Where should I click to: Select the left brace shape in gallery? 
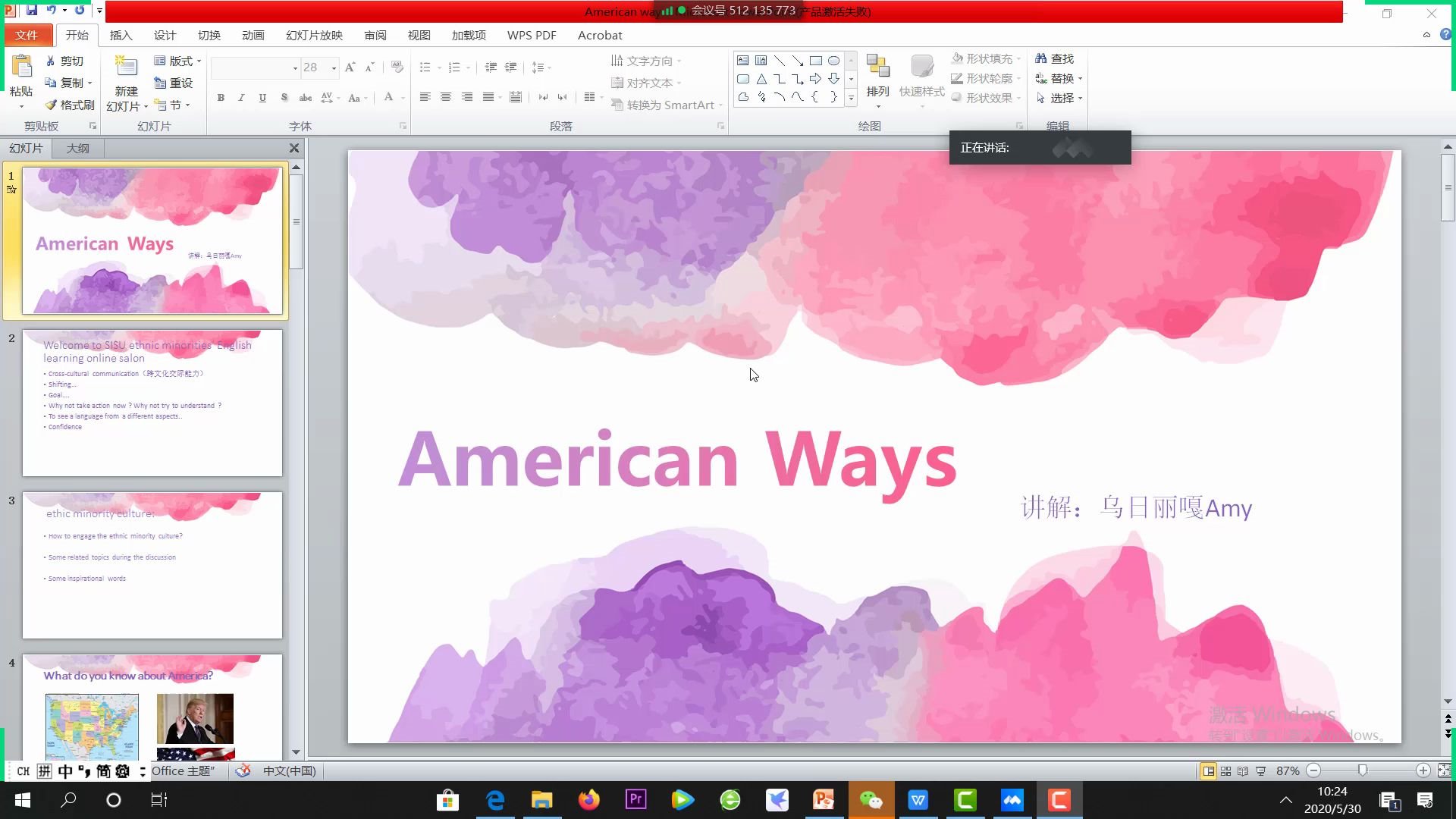coord(815,97)
